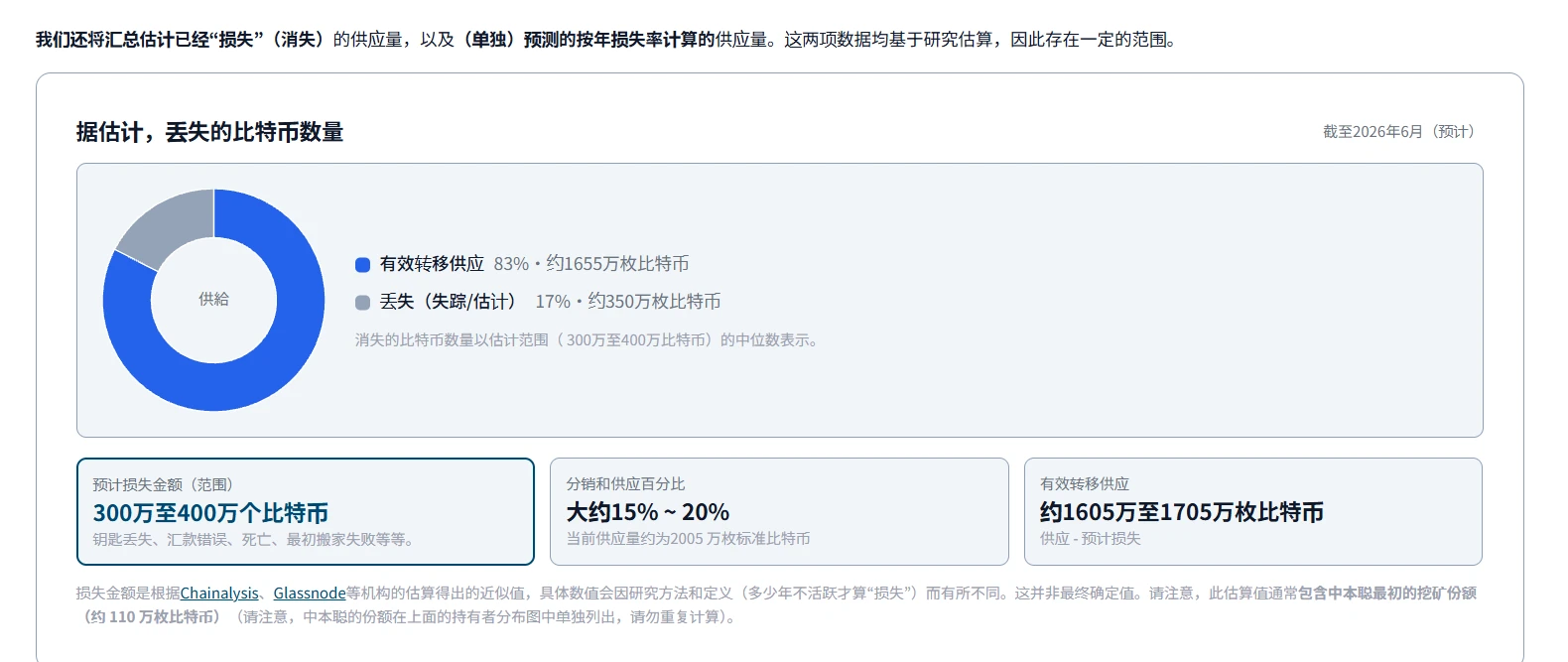The image size is (1568, 662).
Task: Select the 预计损失金额（范围）card
Action: click(x=306, y=511)
